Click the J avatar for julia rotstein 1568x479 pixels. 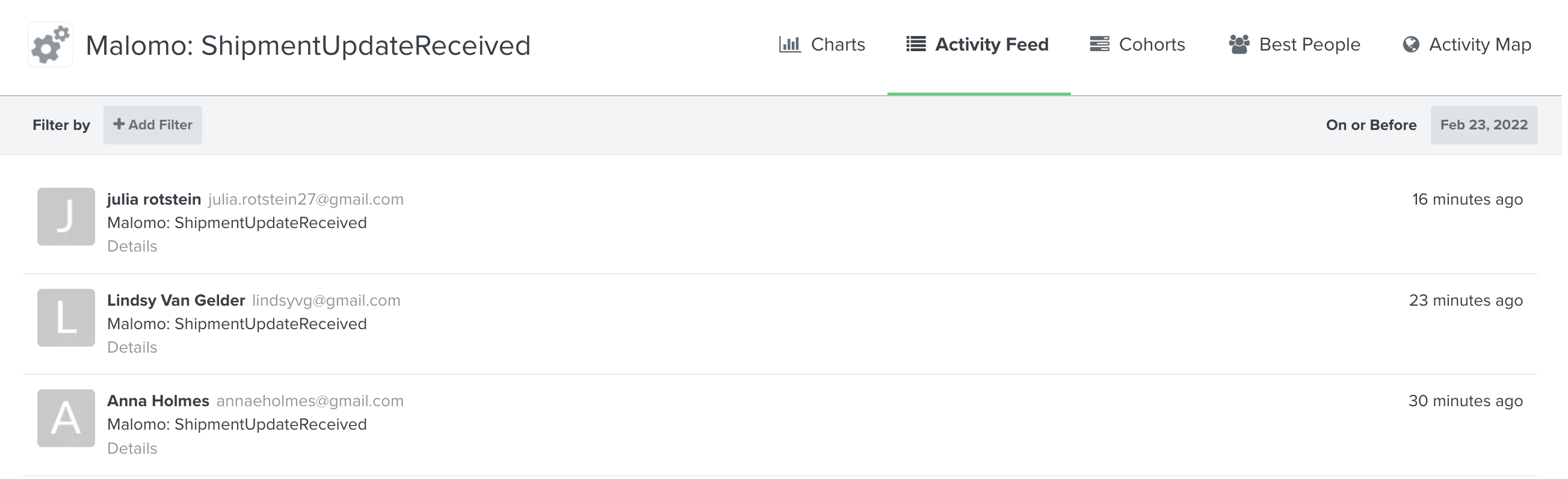coord(66,217)
